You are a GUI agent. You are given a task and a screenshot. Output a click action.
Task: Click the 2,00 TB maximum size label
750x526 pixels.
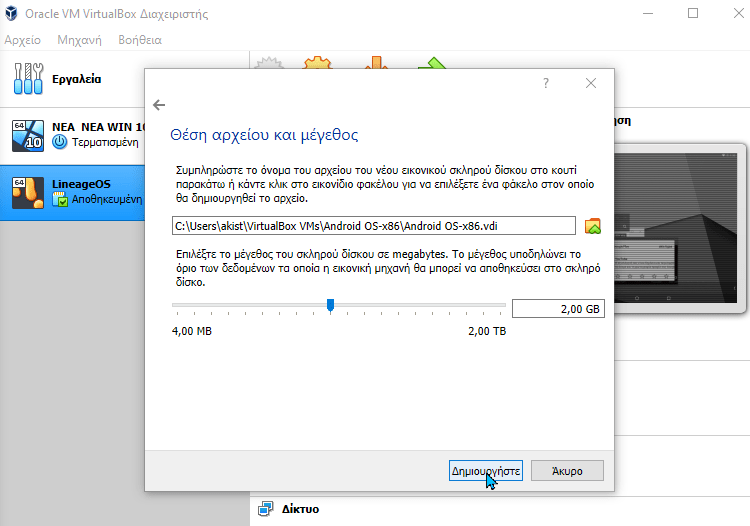[487, 331]
